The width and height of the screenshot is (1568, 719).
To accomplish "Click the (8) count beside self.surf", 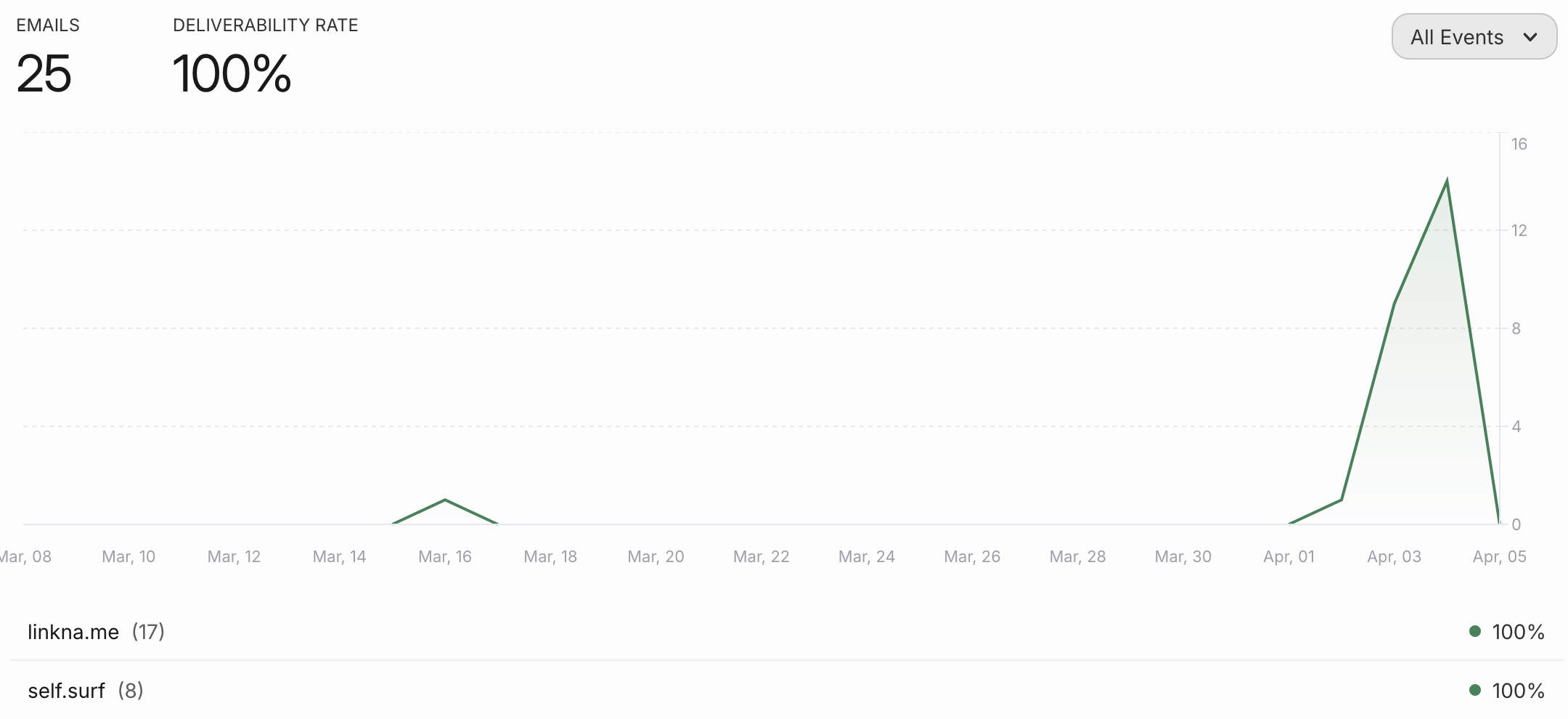I will (131, 691).
